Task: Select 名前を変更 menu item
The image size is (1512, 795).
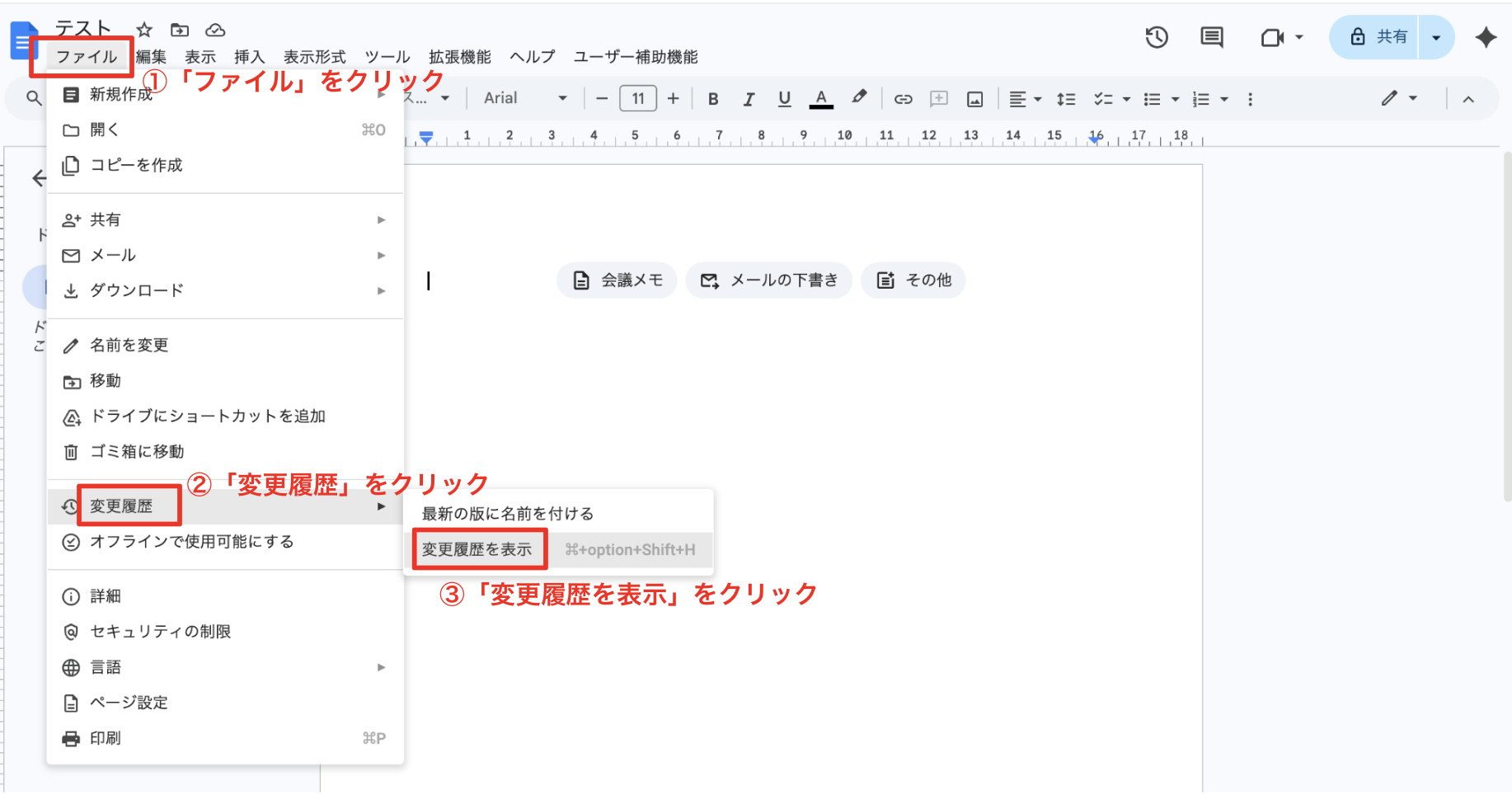Action: pos(225,345)
